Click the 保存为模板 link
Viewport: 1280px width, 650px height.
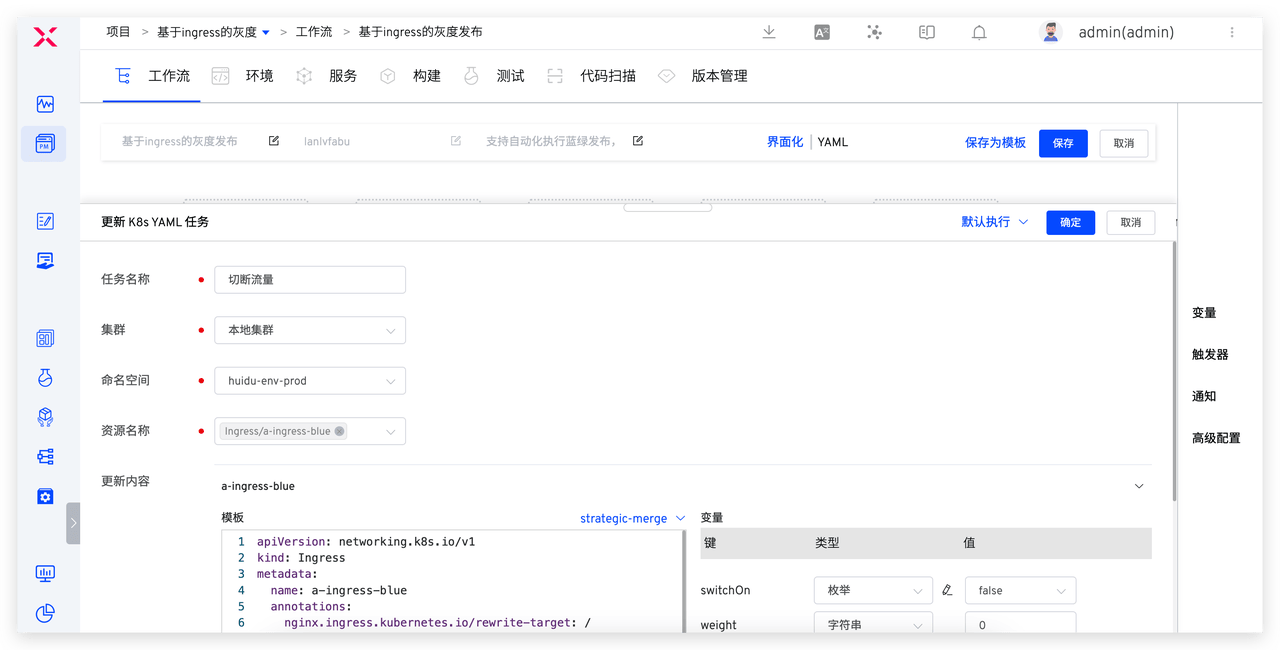[995, 143]
